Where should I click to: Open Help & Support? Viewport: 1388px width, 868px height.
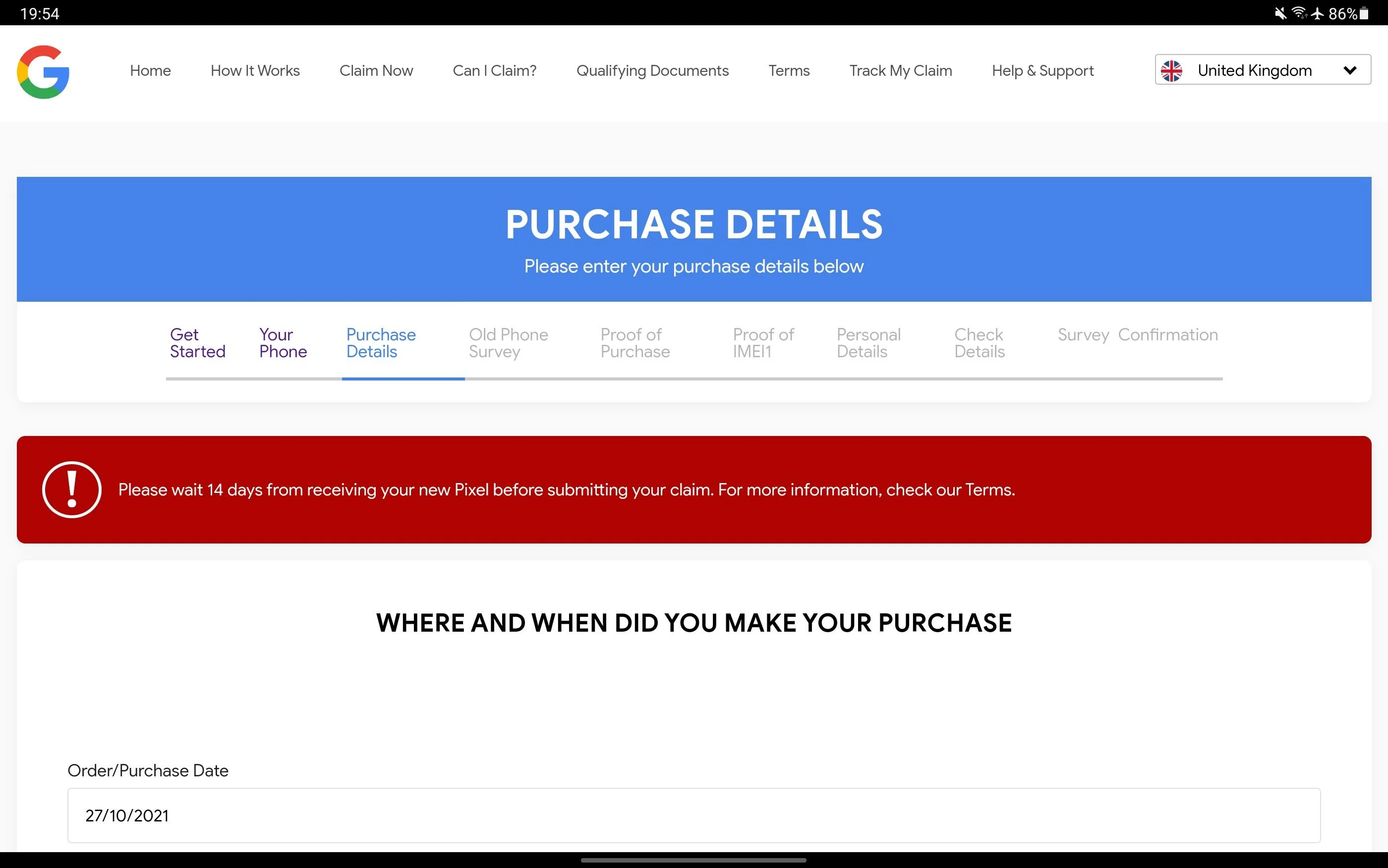(1043, 71)
